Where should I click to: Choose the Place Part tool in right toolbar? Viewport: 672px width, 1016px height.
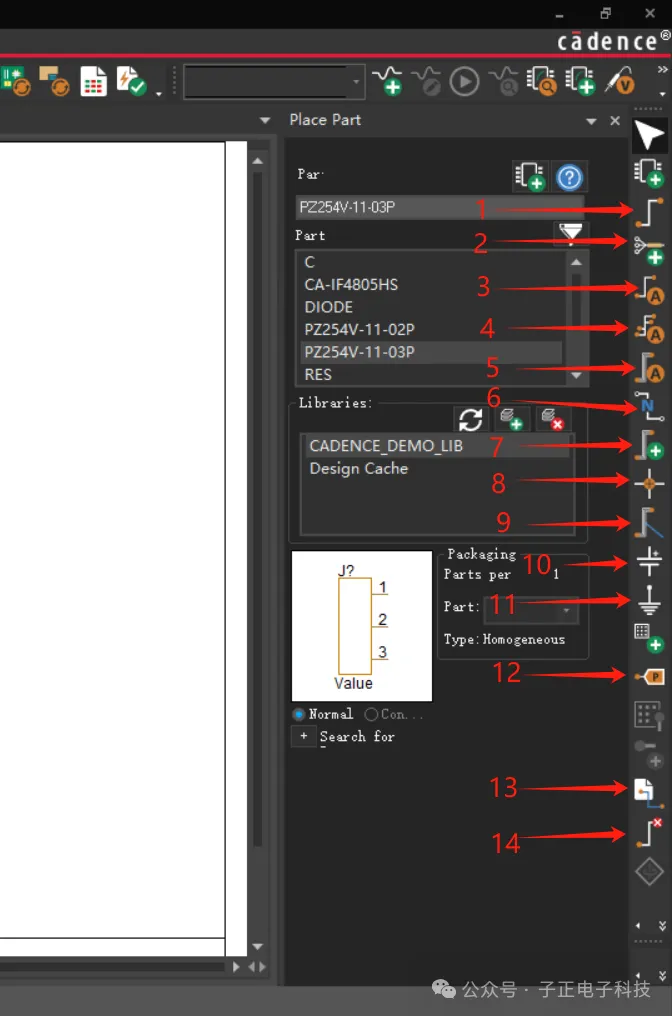pos(649,172)
